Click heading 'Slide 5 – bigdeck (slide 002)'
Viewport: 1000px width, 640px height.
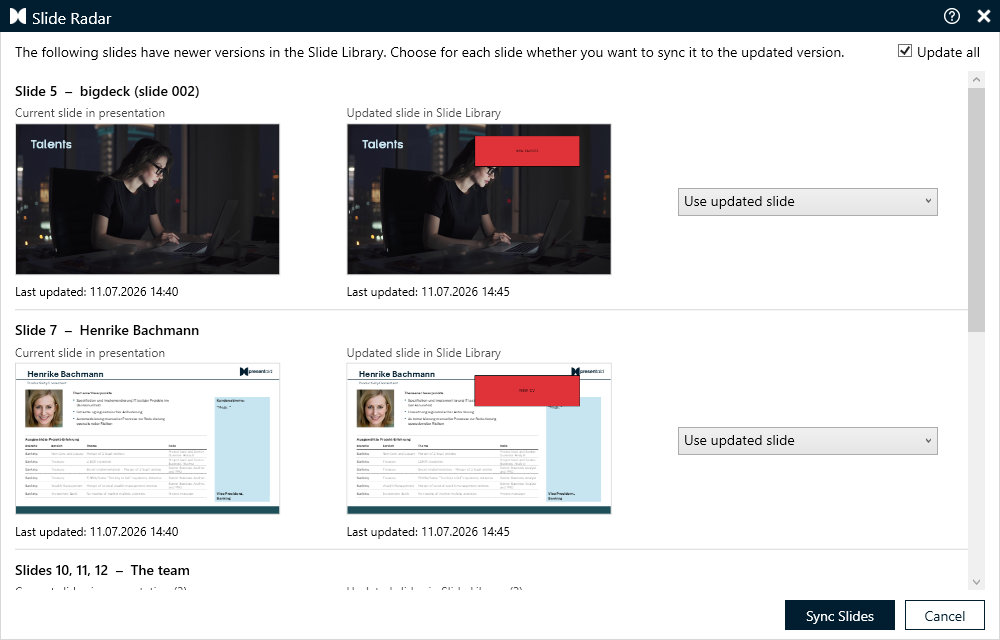click(107, 91)
